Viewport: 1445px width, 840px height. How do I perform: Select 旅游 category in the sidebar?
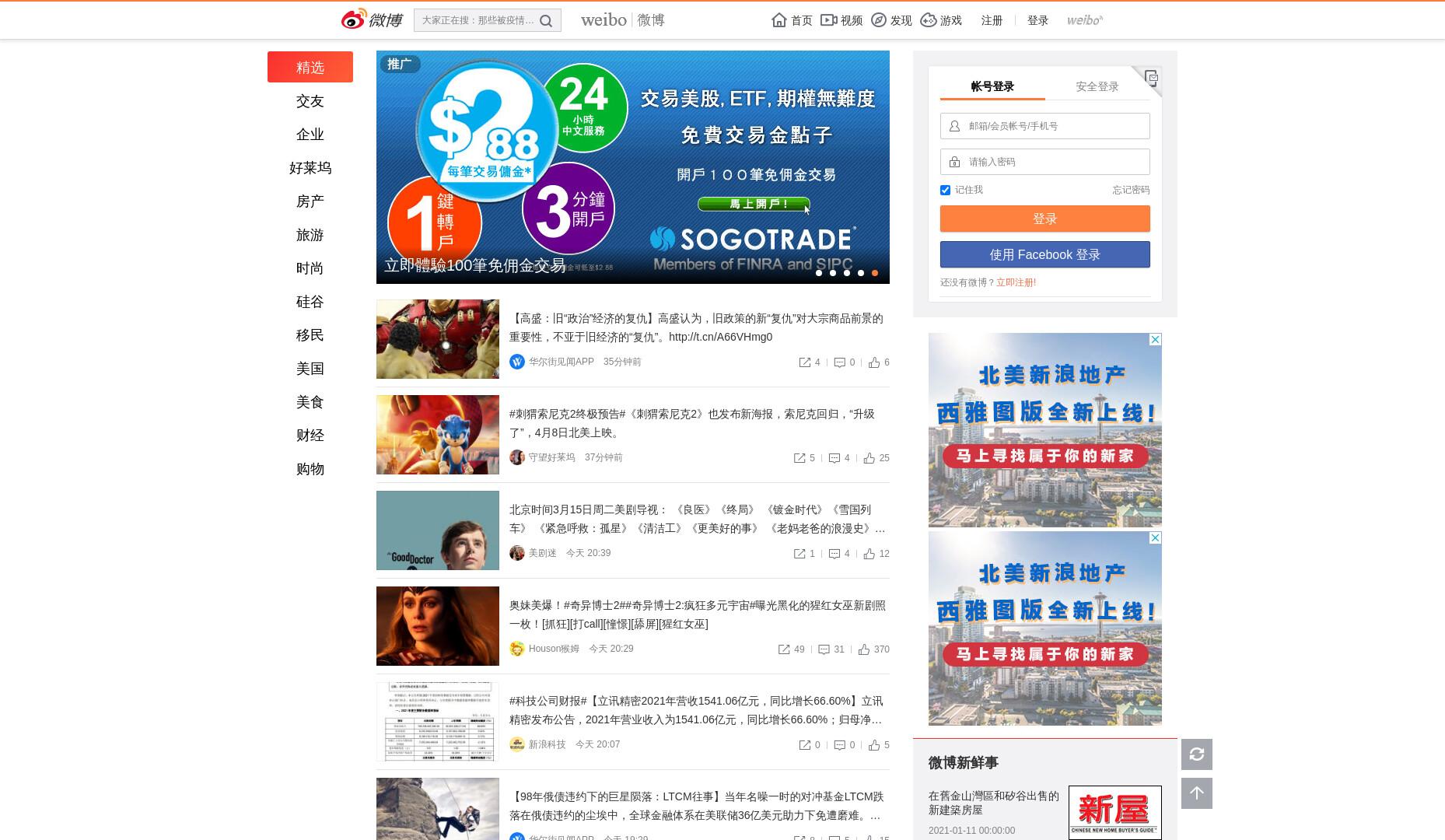coord(310,235)
